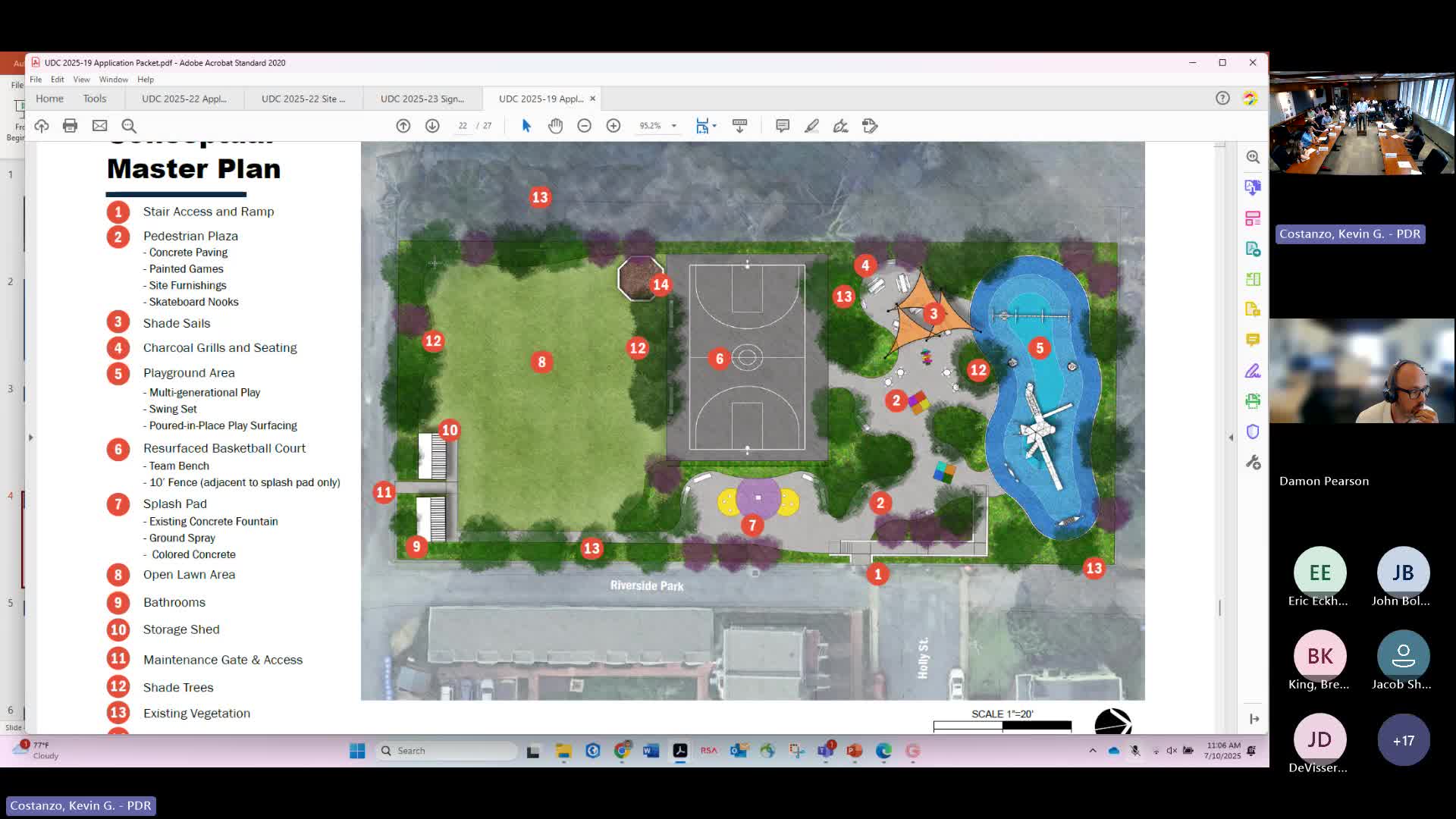Image resolution: width=1456 pixels, height=819 pixels.
Task: Open the find text magnifier
Action: pos(129,126)
